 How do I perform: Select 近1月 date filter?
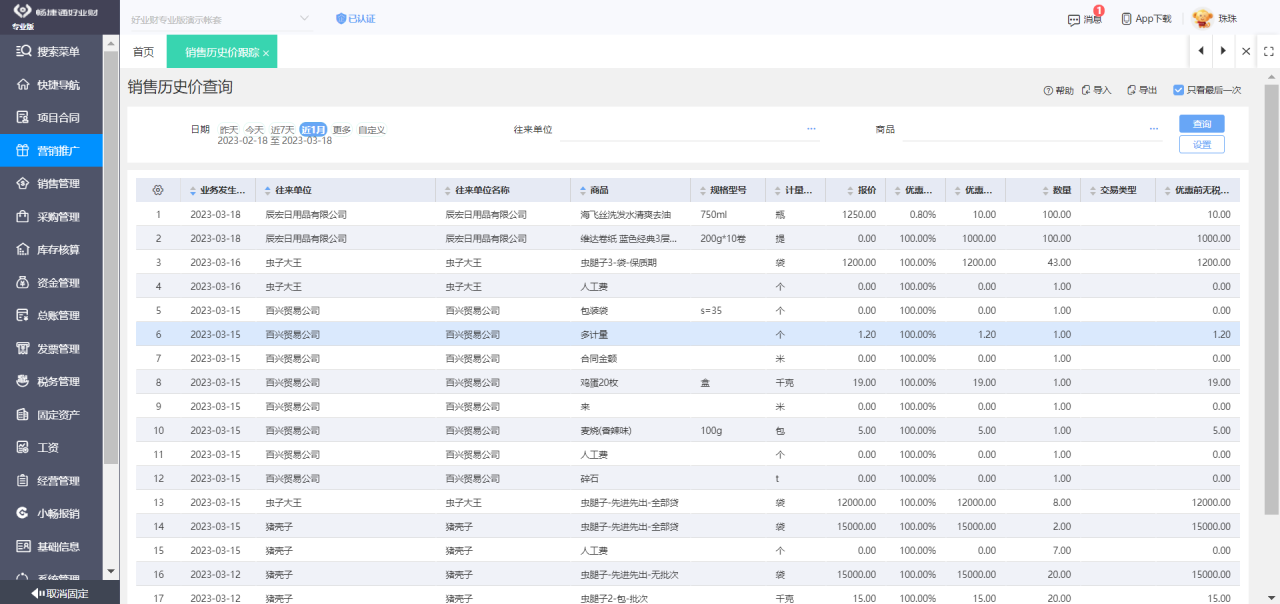[313, 130]
